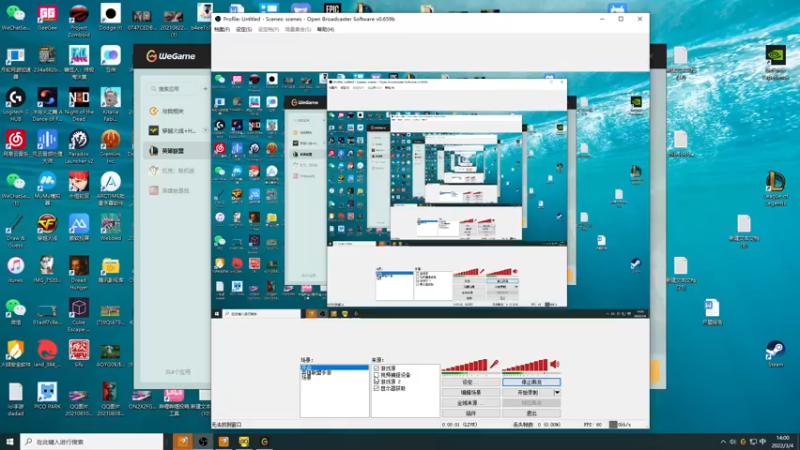Open the Draw & Guess desktop shortcut
Screen dimensions: 800x450
click(15, 231)
